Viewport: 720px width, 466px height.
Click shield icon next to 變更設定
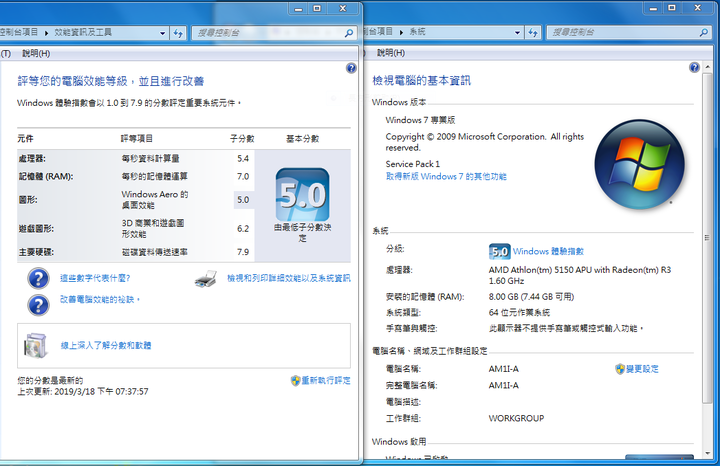[620, 369]
